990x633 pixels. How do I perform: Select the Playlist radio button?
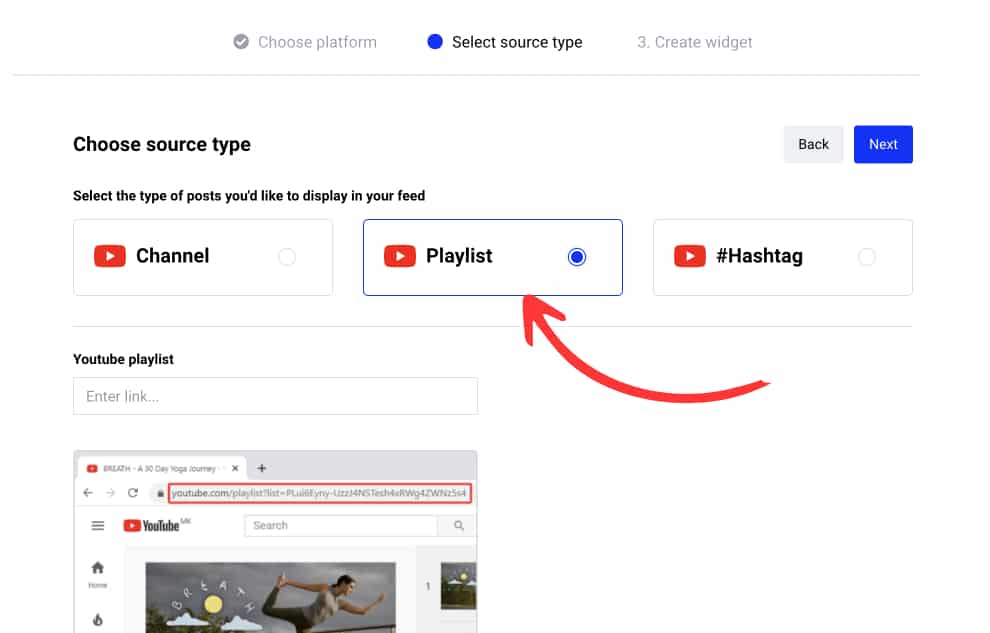coord(576,257)
